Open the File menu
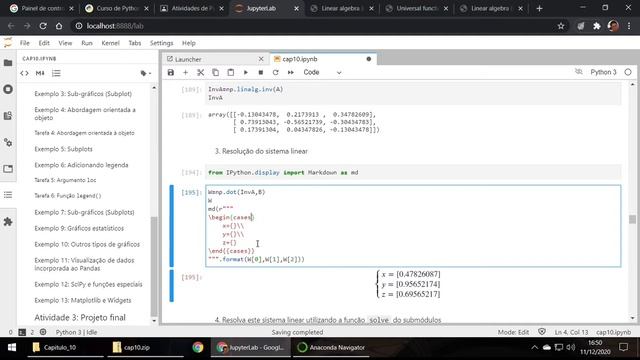Image resolution: width=640 pixels, height=360 pixels. (24, 43)
